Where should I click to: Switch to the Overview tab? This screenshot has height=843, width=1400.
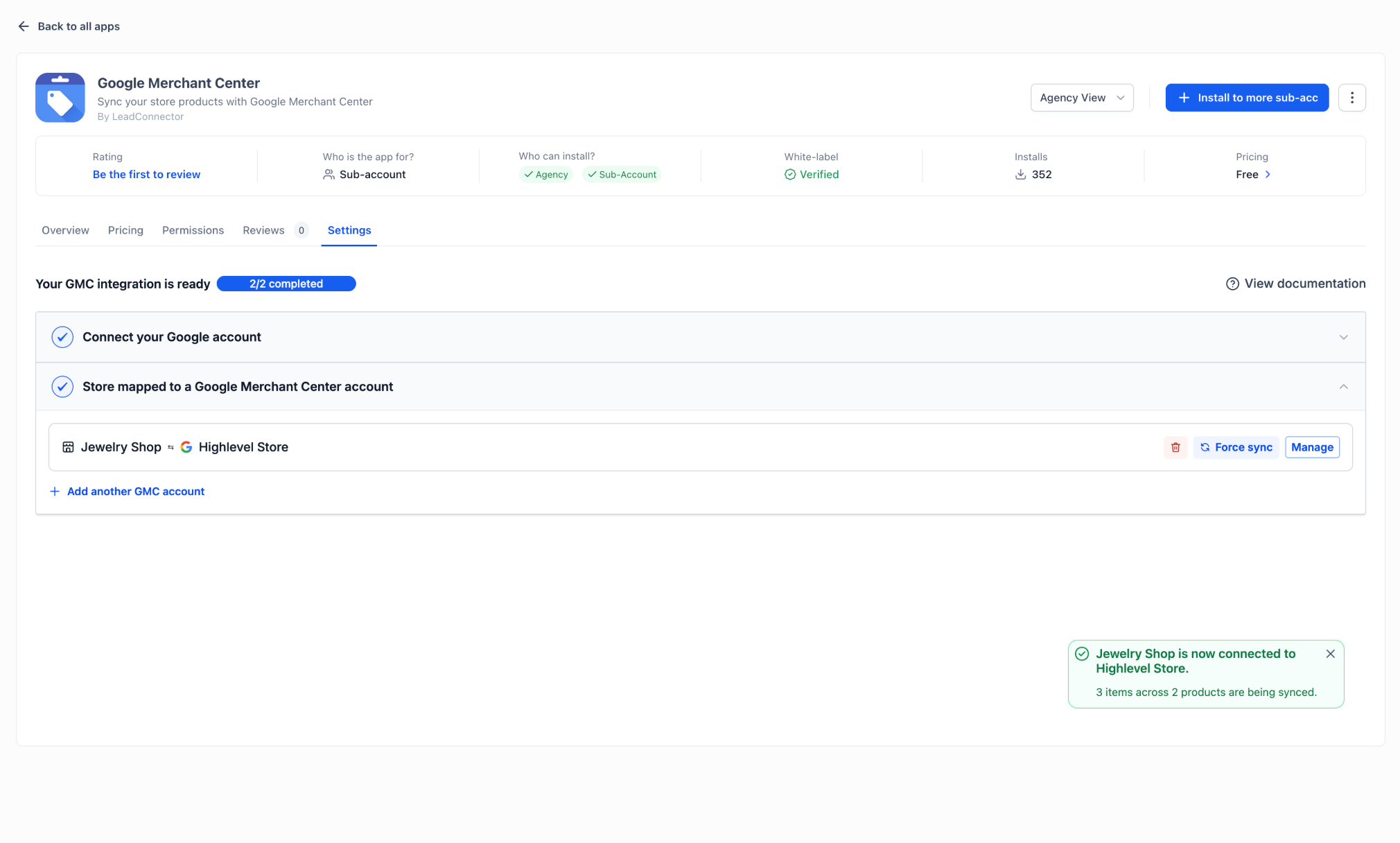click(65, 230)
